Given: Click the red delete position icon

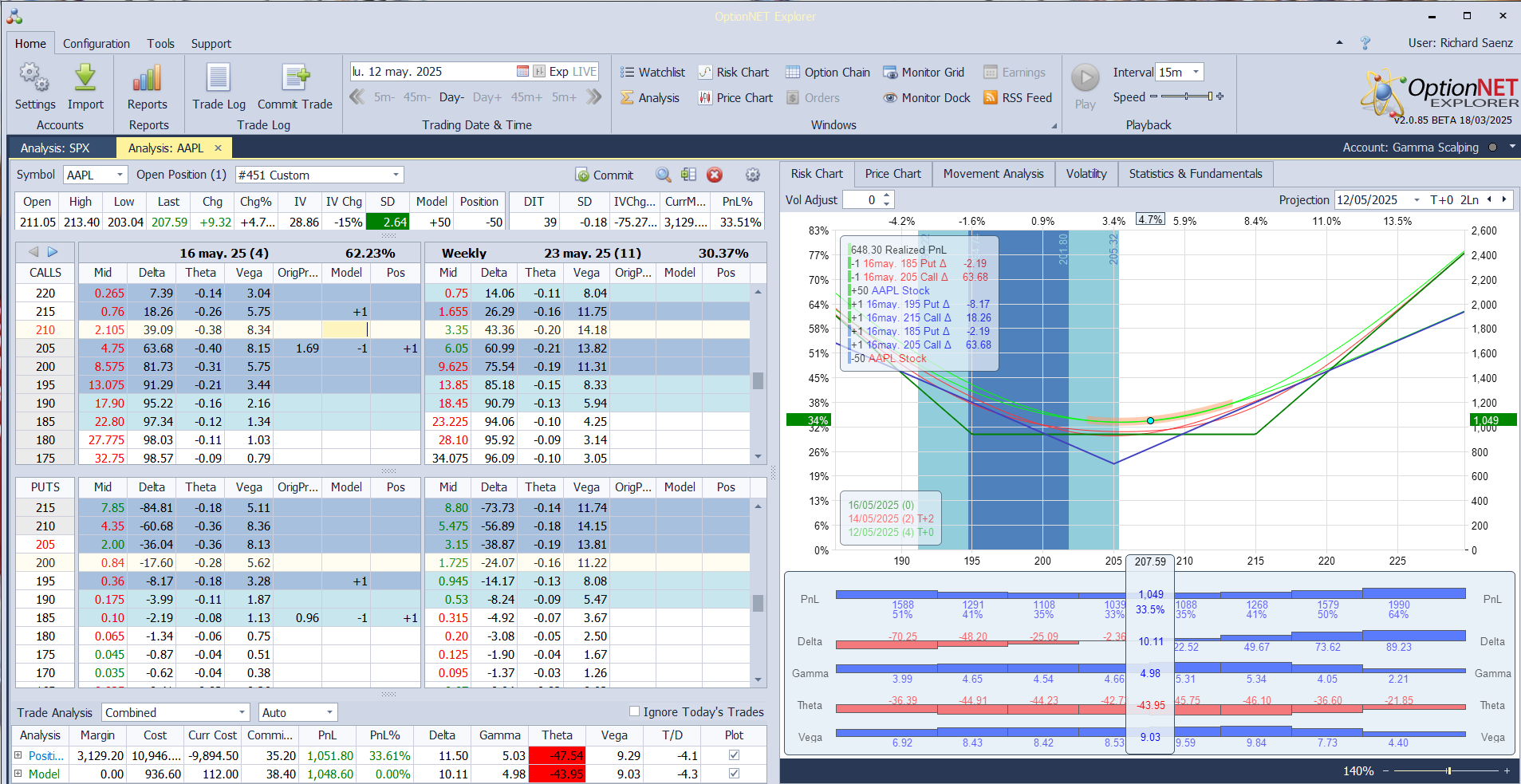Looking at the screenshot, I should point(715,175).
